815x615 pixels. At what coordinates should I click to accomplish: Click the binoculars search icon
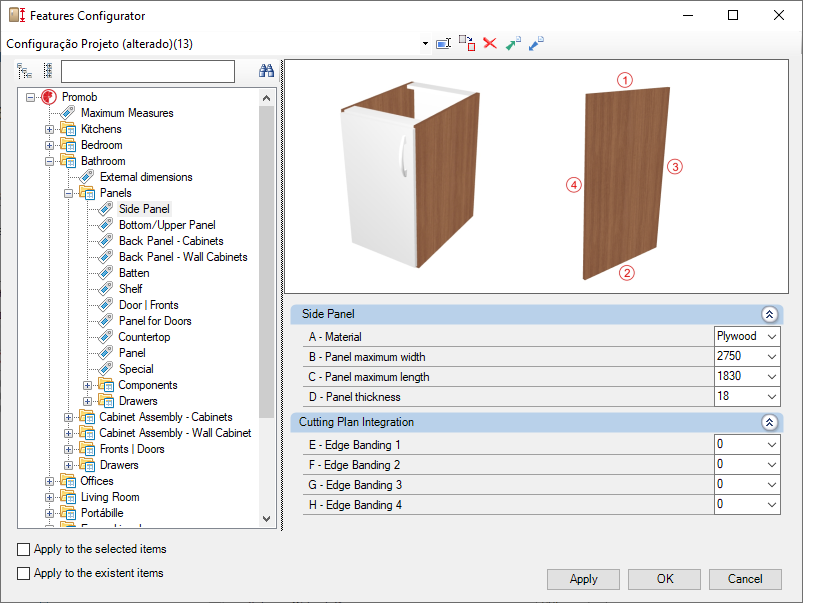(x=266, y=71)
